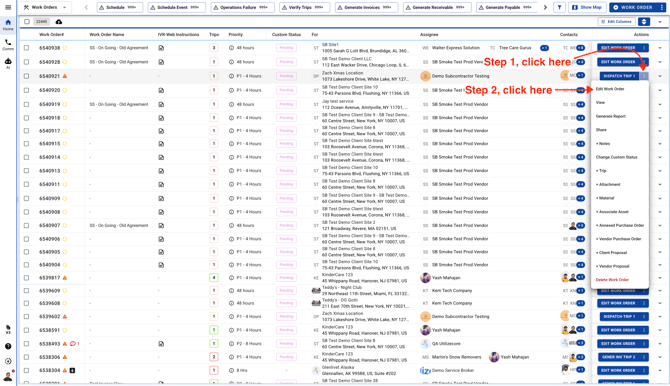
Task: Expand row details for work order 6538591
Action: (660, 330)
